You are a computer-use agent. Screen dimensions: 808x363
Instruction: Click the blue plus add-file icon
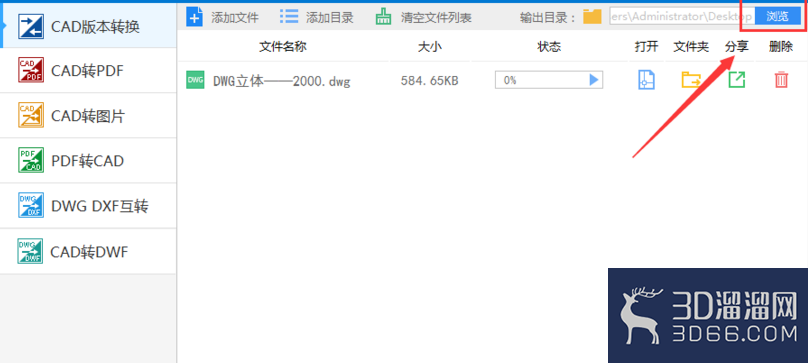[x=194, y=16]
